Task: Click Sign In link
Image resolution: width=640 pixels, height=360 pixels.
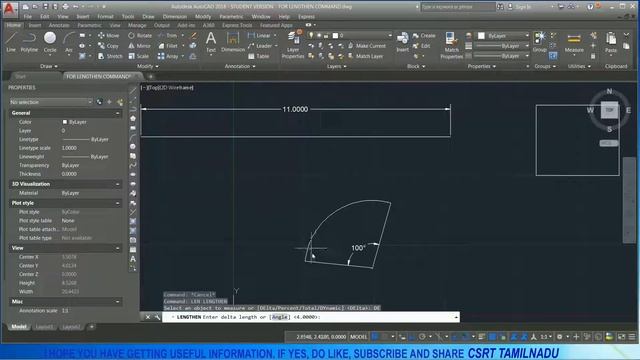Action: [523, 7]
